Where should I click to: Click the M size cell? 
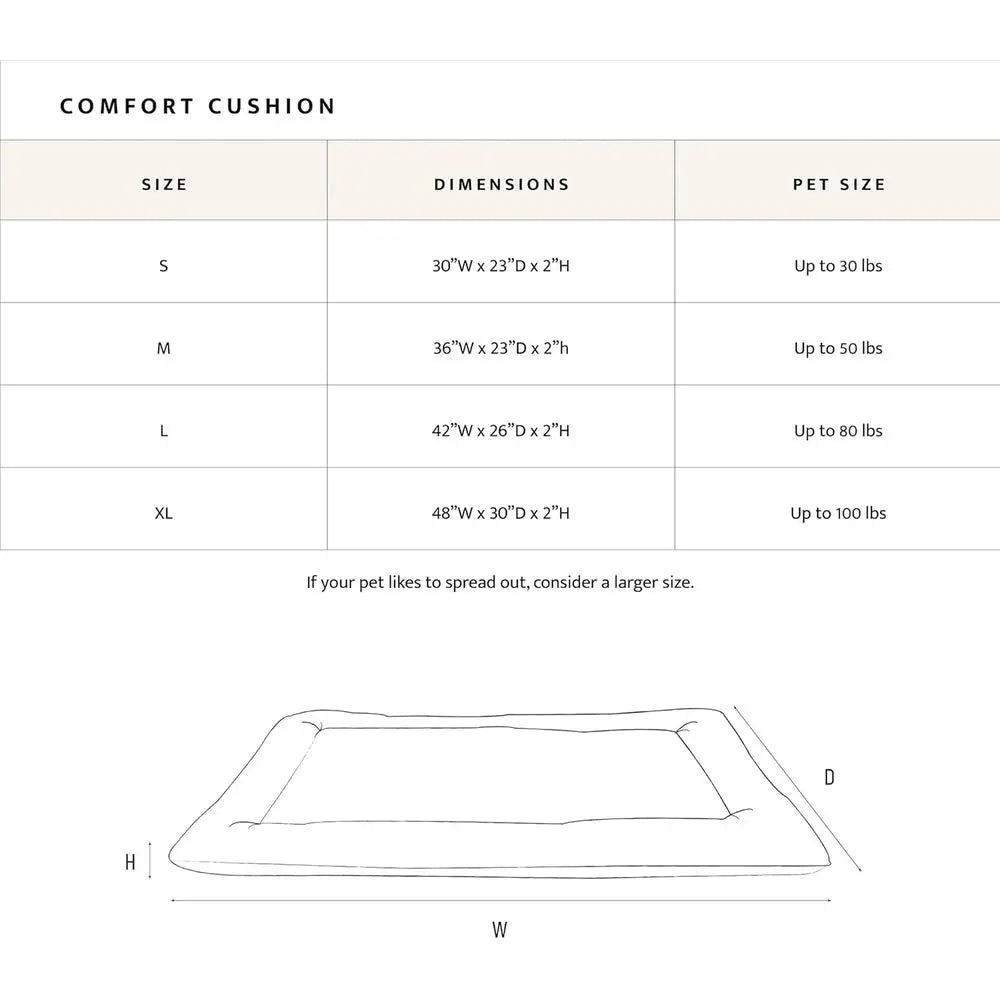tap(164, 348)
